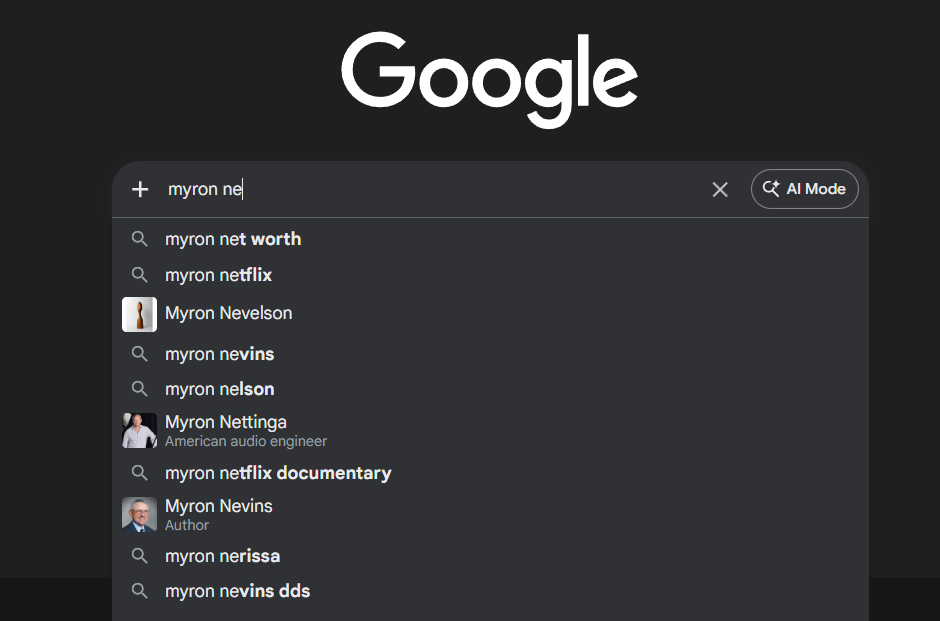940x621 pixels.
Task: Select 'myron nelson' suggestion
Action: pos(490,389)
